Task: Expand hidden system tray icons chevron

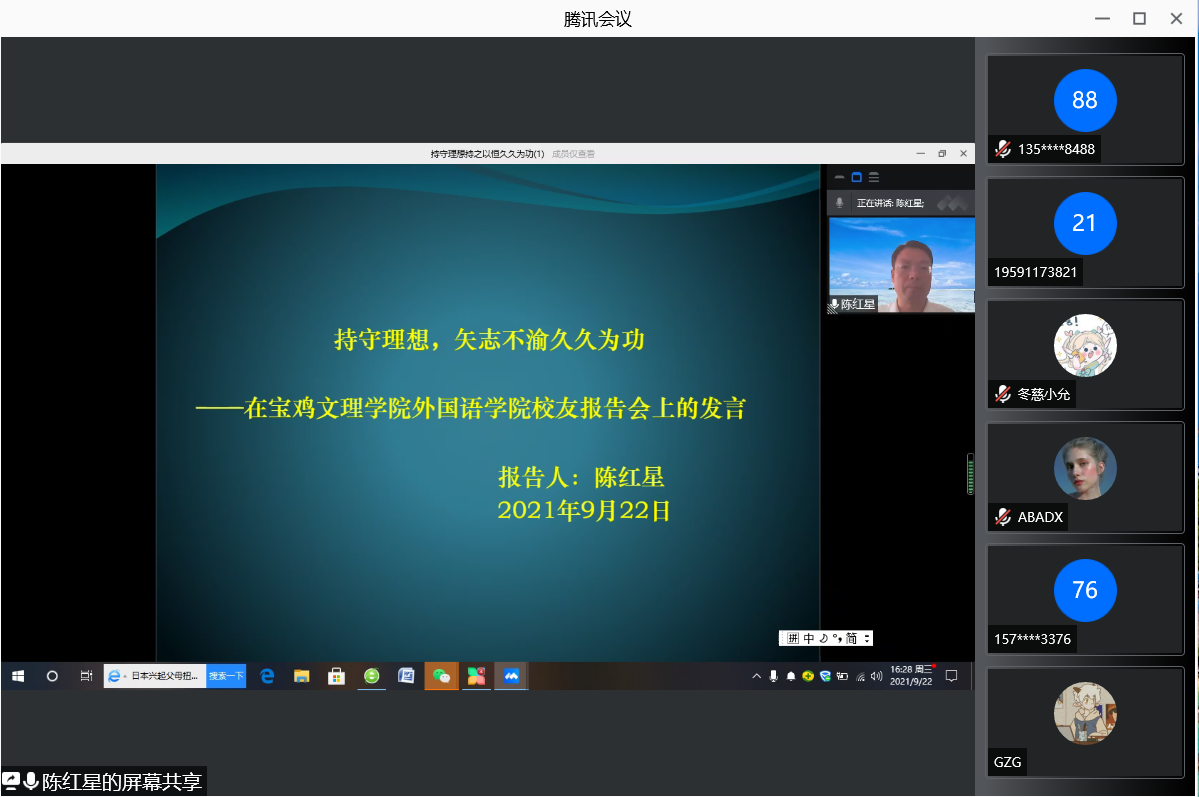Action: (757, 676)
